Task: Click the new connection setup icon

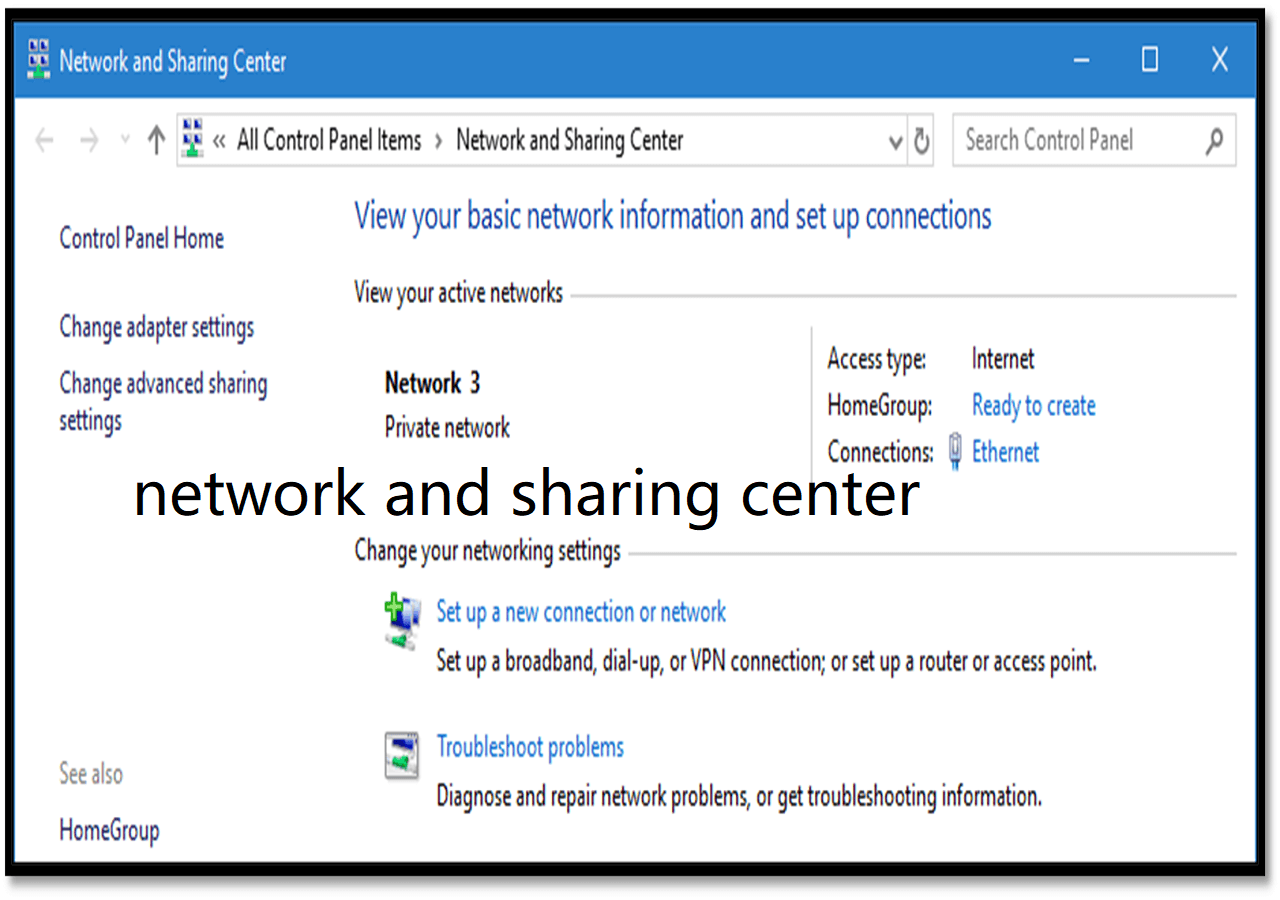Action: pyautogui.click(x=402, y=621)
